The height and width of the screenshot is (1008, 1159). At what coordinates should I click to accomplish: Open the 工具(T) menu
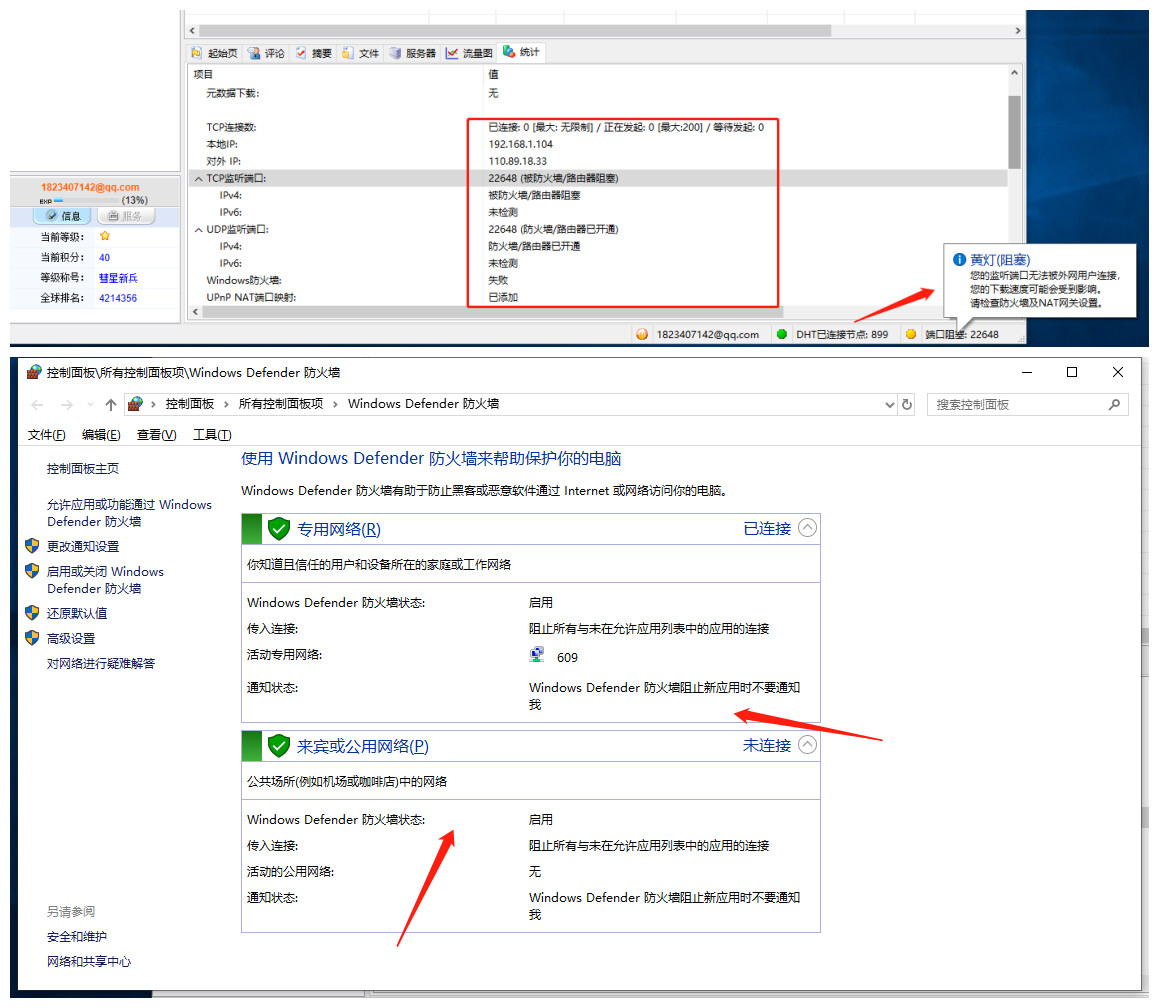(x=211, y=435)
